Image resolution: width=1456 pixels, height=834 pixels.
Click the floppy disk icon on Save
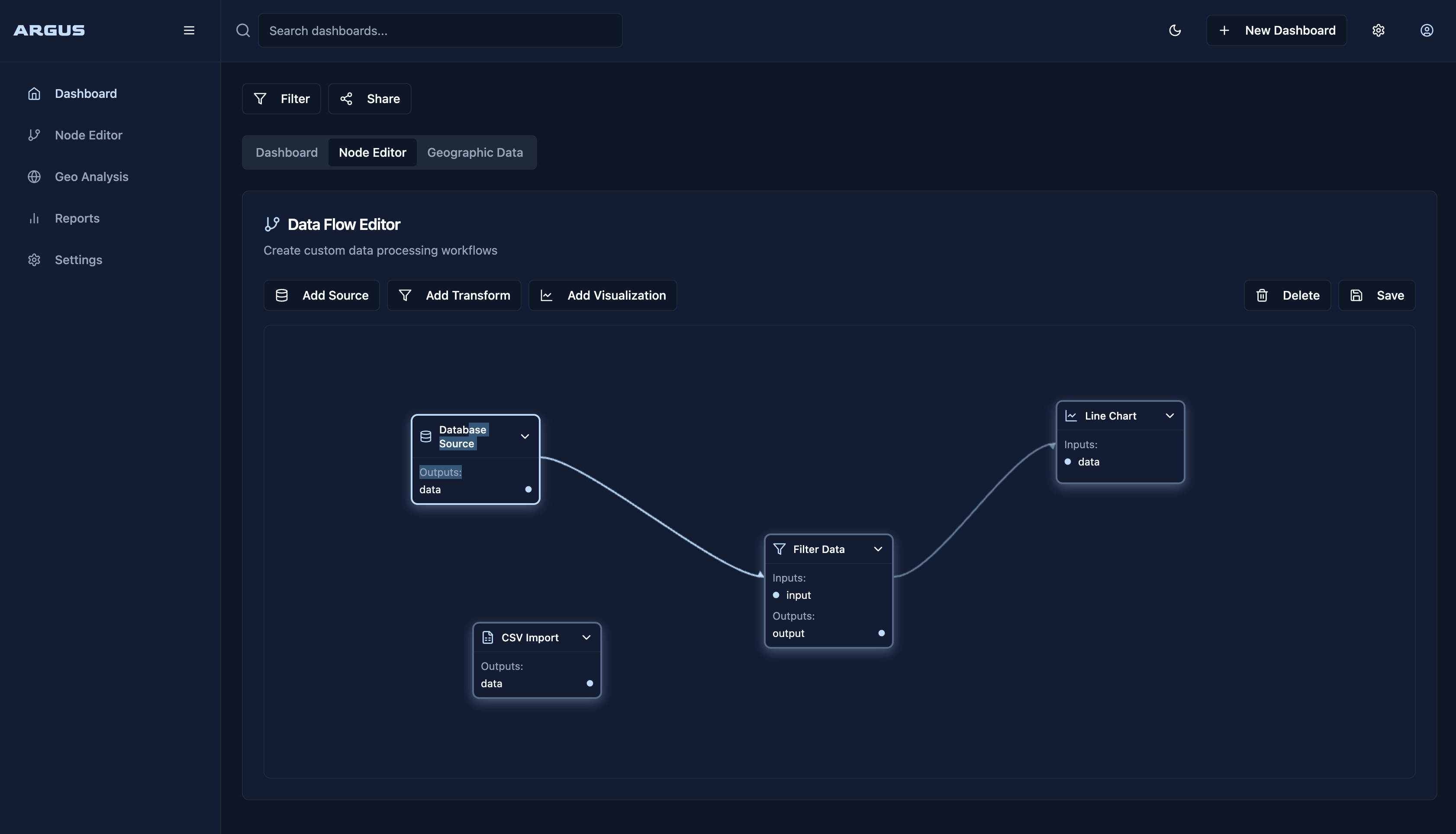point(1356,295)
